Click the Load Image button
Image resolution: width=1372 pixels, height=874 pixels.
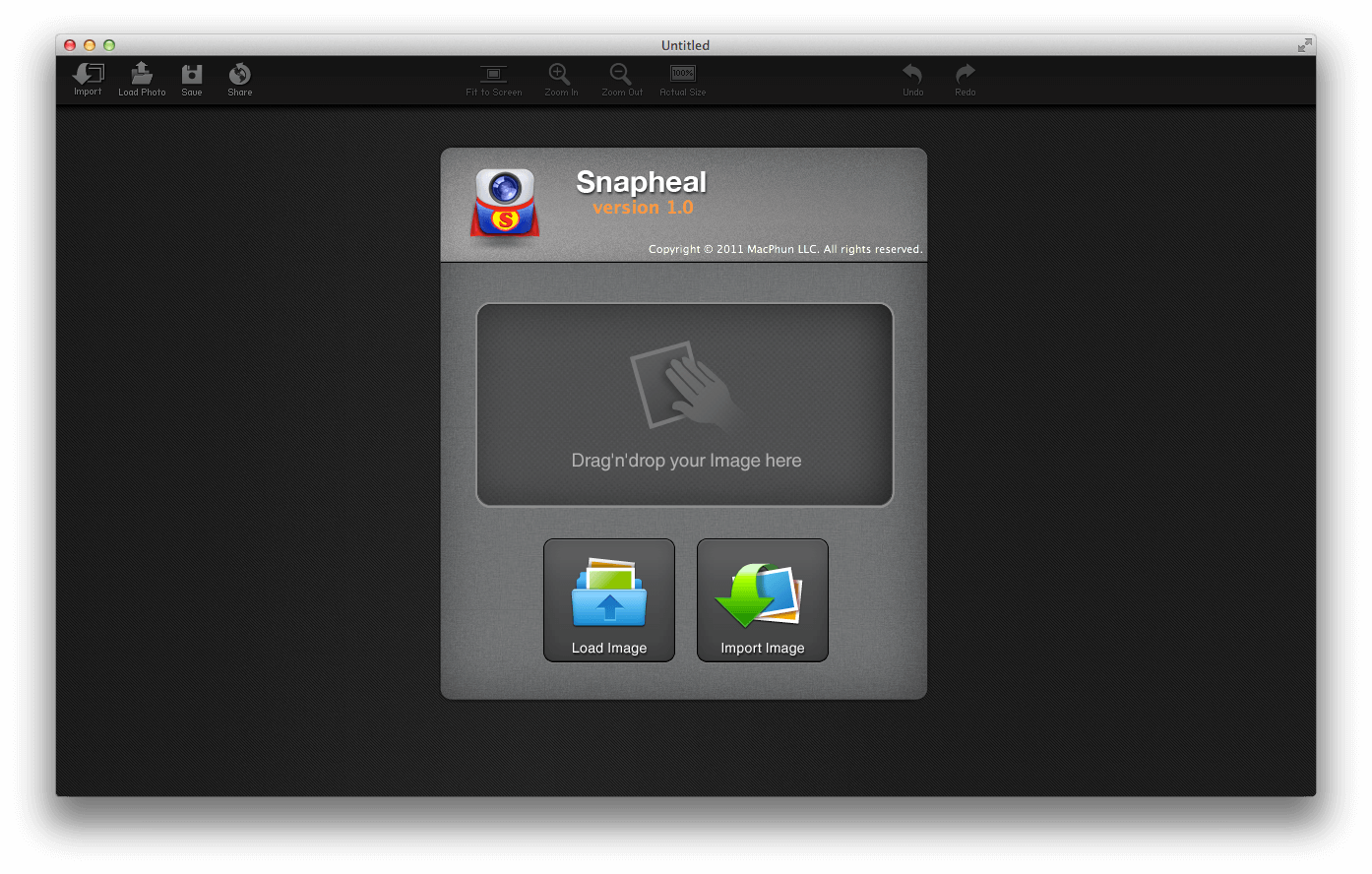(609, 600)
